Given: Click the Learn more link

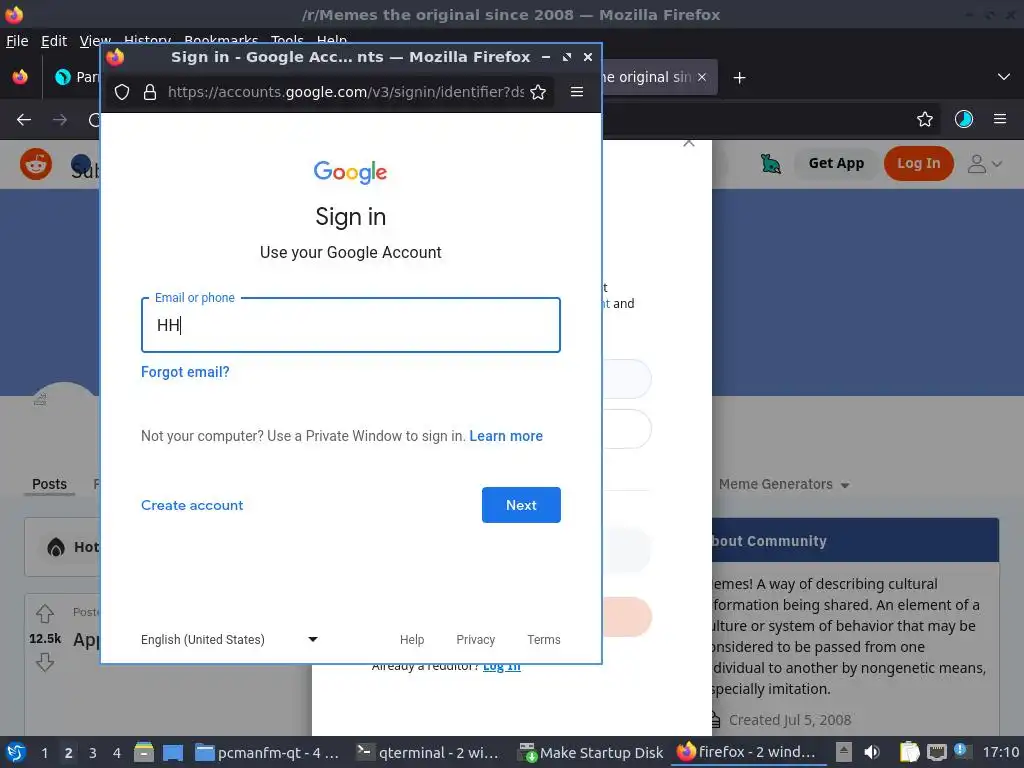Looking at the screenshot, I should (506, 436).
